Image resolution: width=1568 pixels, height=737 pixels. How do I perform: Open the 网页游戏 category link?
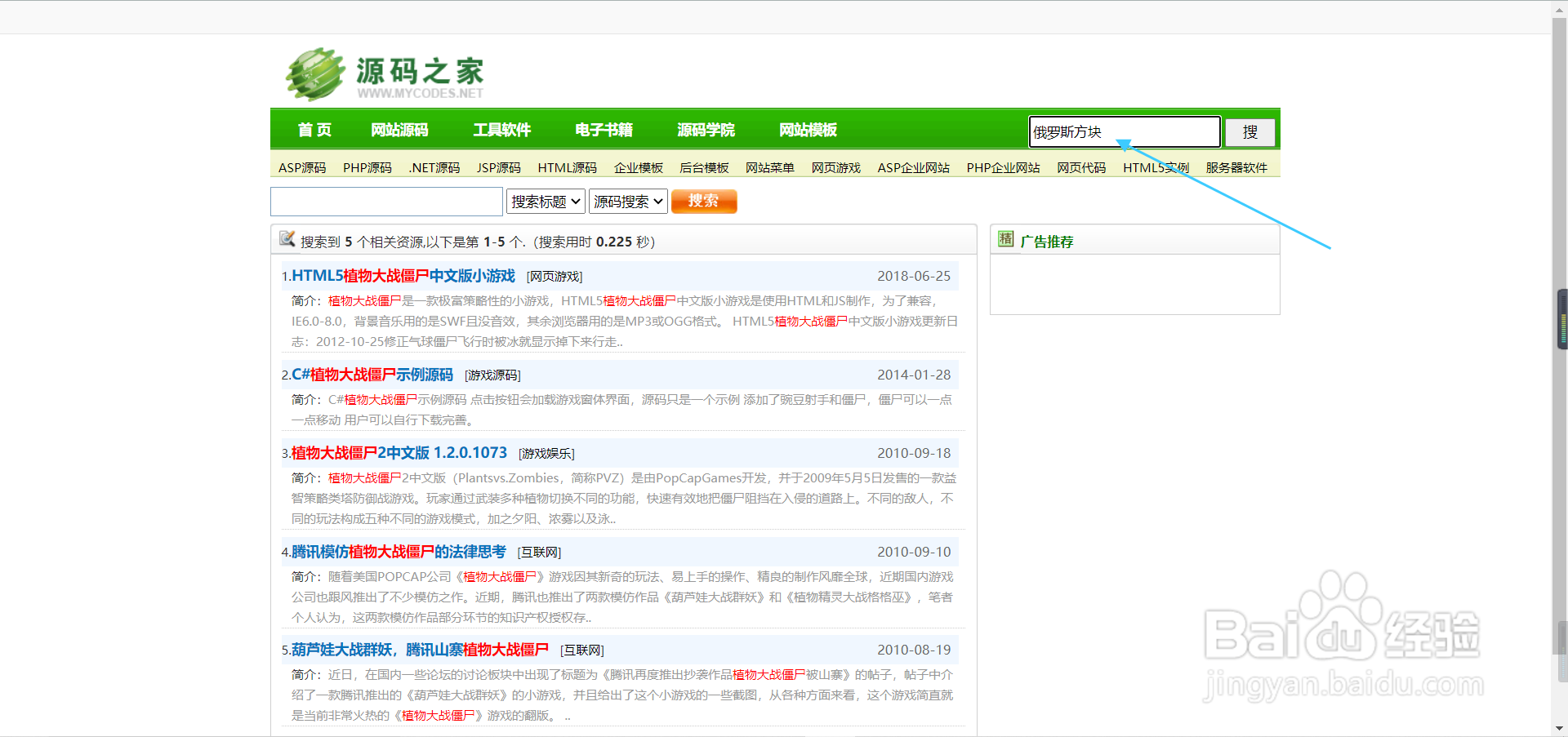coord(836,167)
